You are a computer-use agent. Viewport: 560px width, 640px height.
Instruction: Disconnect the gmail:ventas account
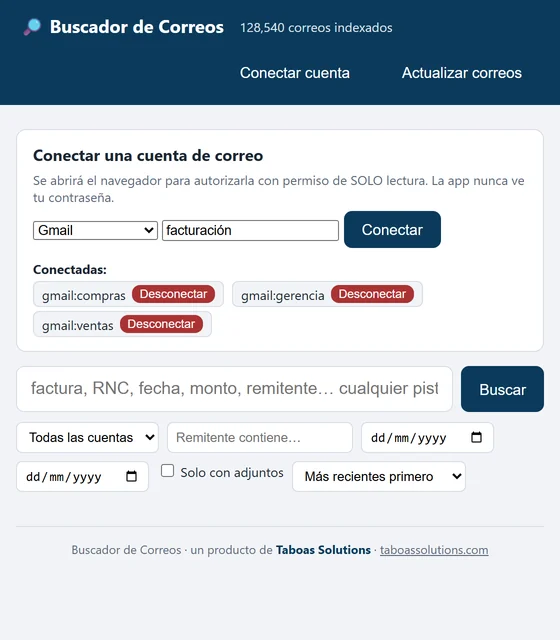click(x=161, y=324)
